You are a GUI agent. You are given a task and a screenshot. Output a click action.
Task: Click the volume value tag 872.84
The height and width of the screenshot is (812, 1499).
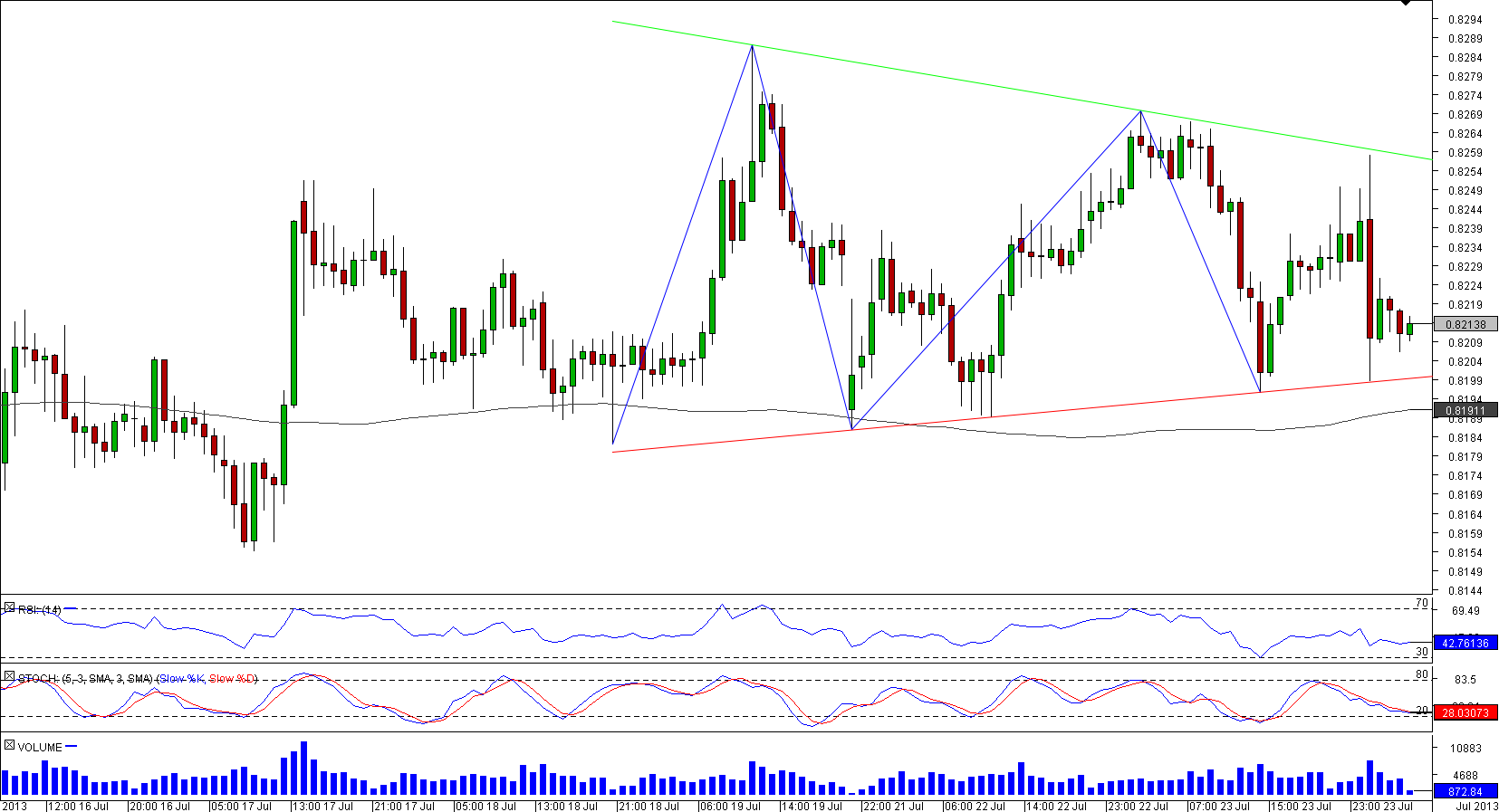(1465, 792)
